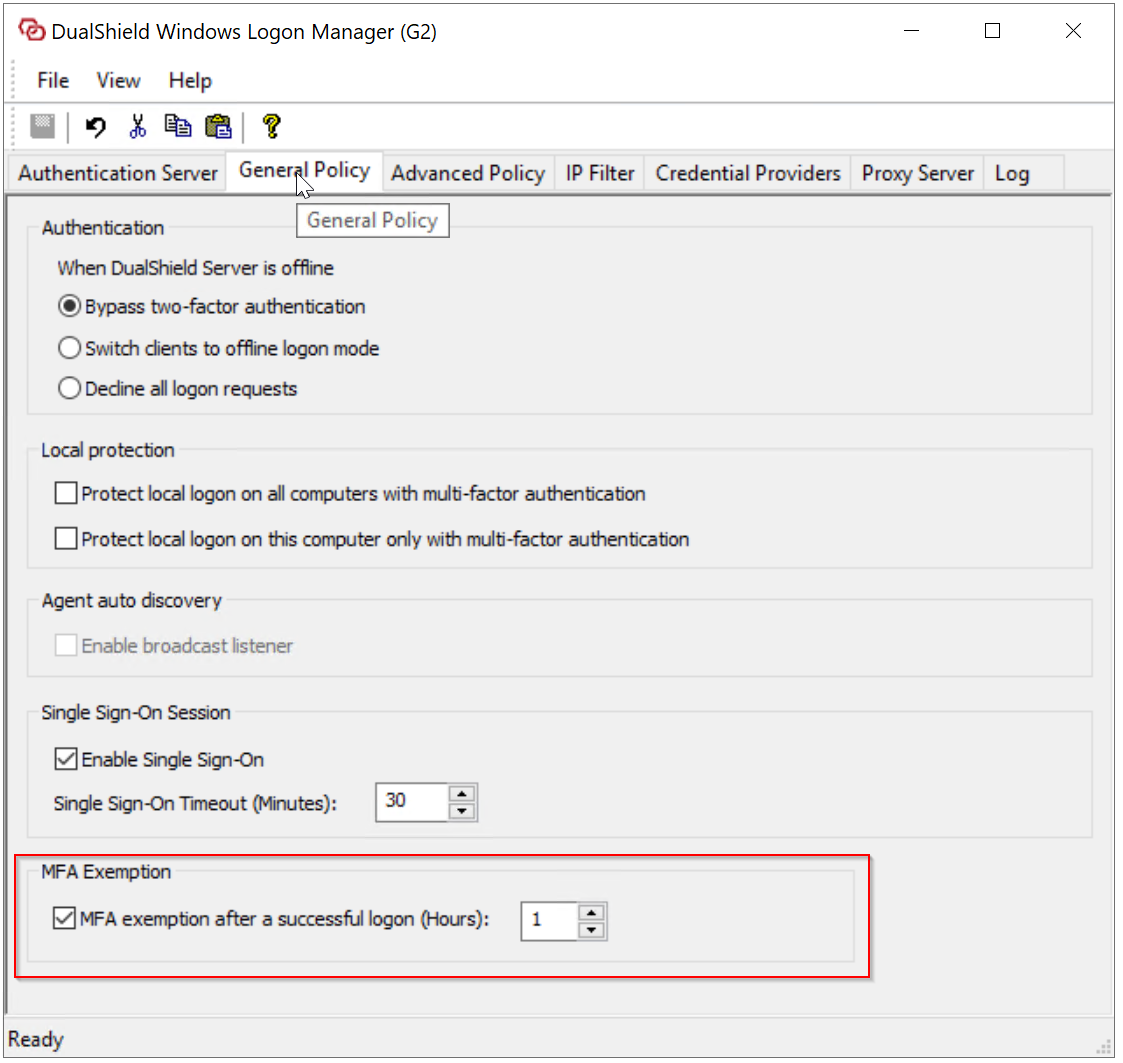Viewport: 1123px width, 1063px height.
Task: Select Switch clients to offline logon mode
Action: tap(69, 348)
